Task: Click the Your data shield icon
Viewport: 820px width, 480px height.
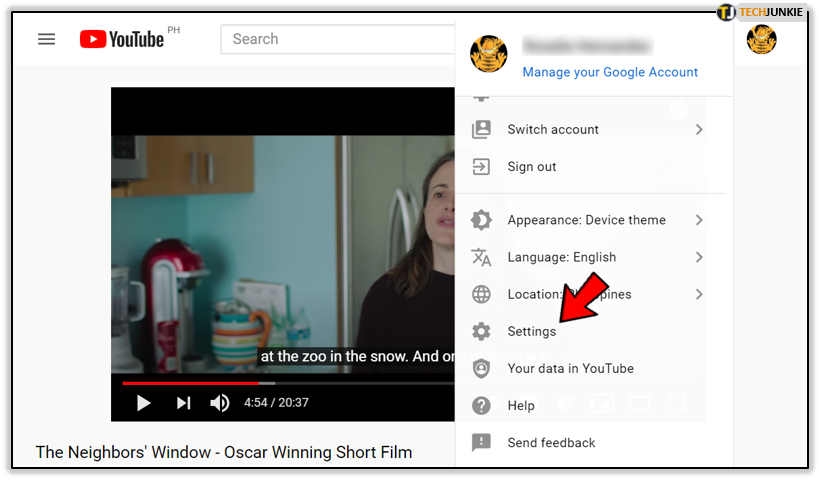Action: (x=481, y=369)
